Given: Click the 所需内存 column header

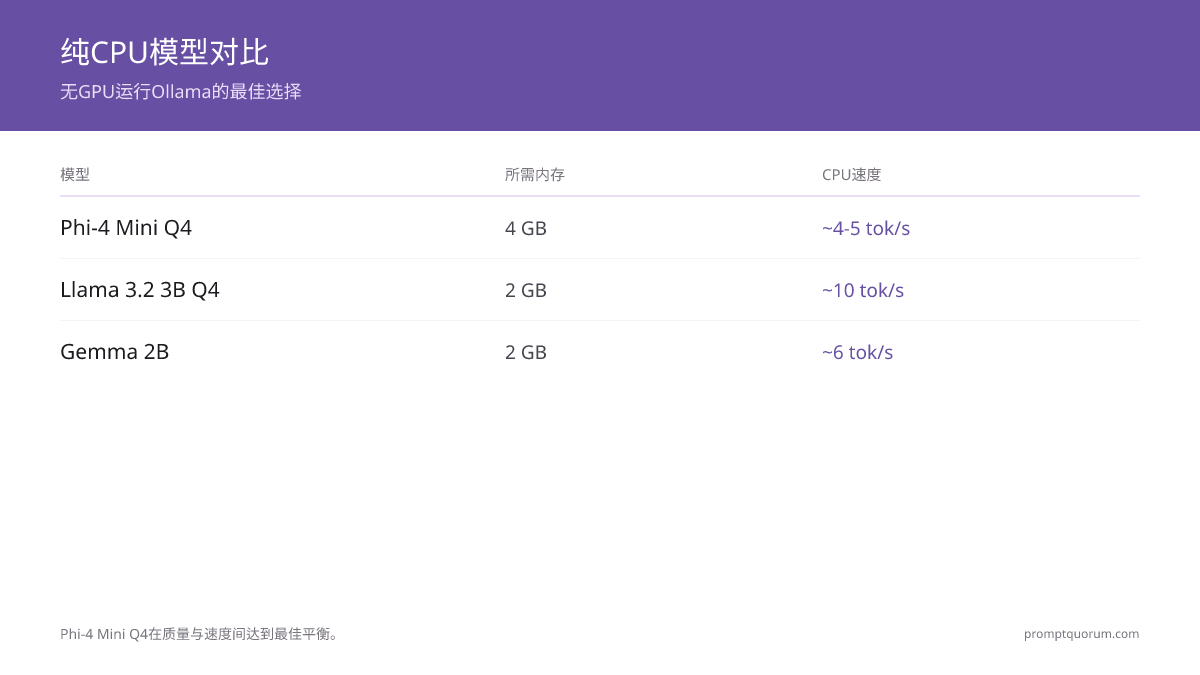Looking at the screenshot, I should click(535, 175).
